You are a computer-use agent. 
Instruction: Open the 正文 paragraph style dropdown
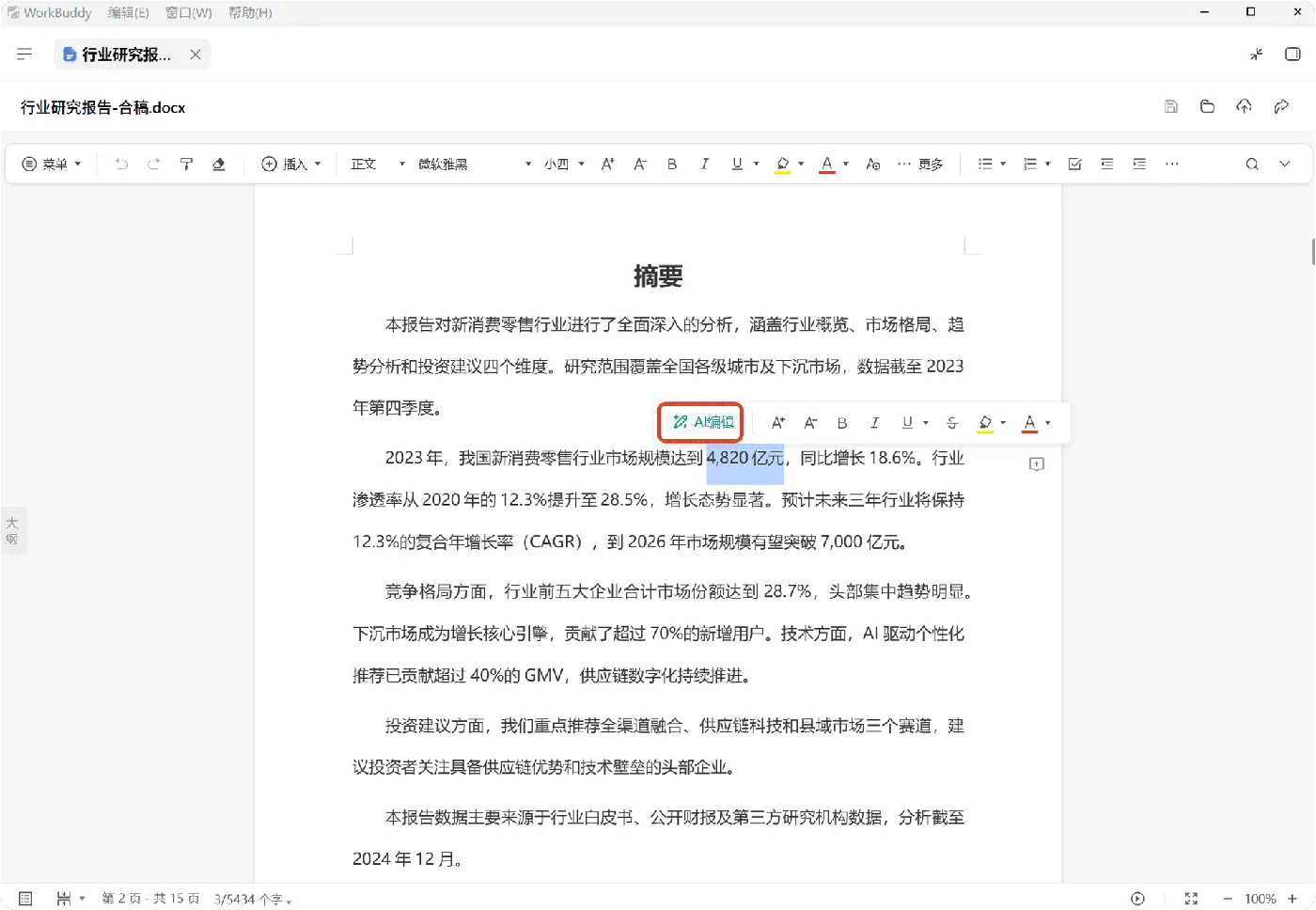point(378,165)
